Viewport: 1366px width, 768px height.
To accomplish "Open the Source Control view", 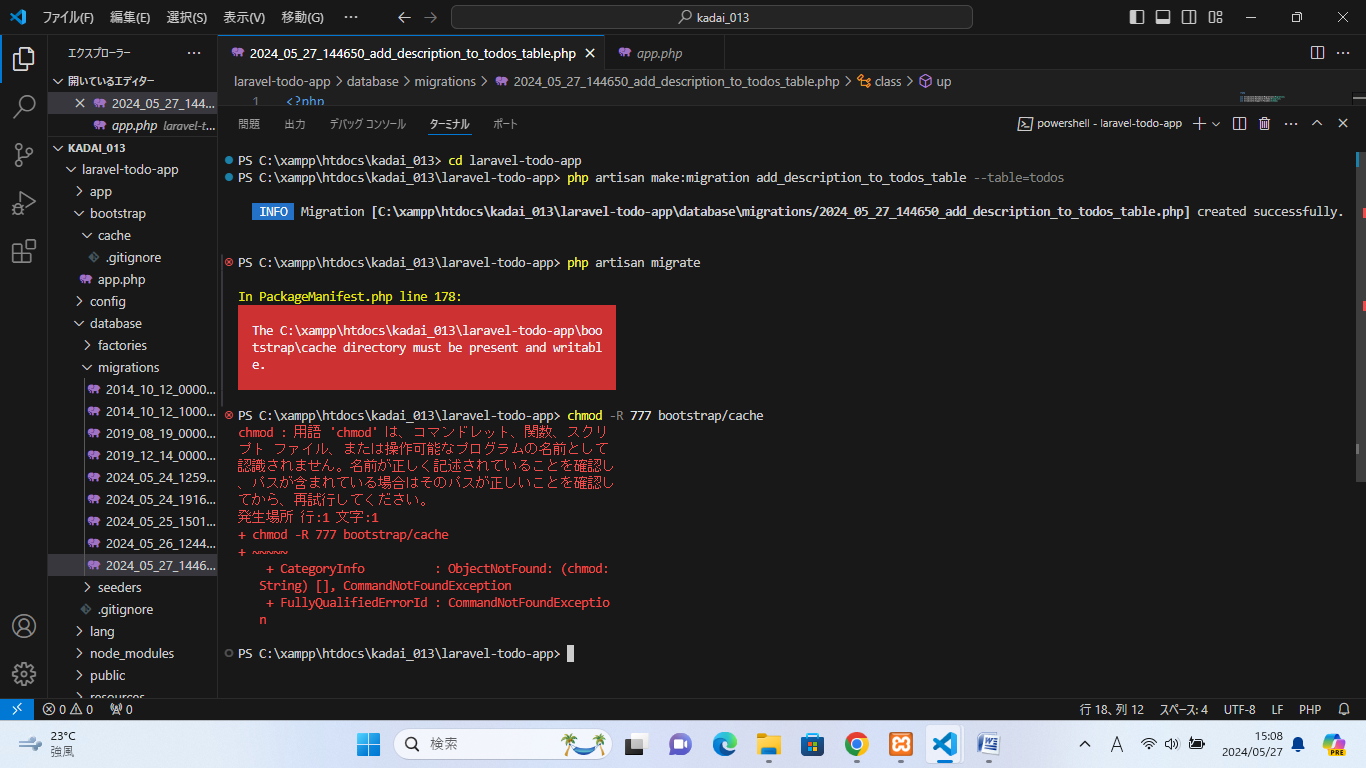I will pos(23,155).
